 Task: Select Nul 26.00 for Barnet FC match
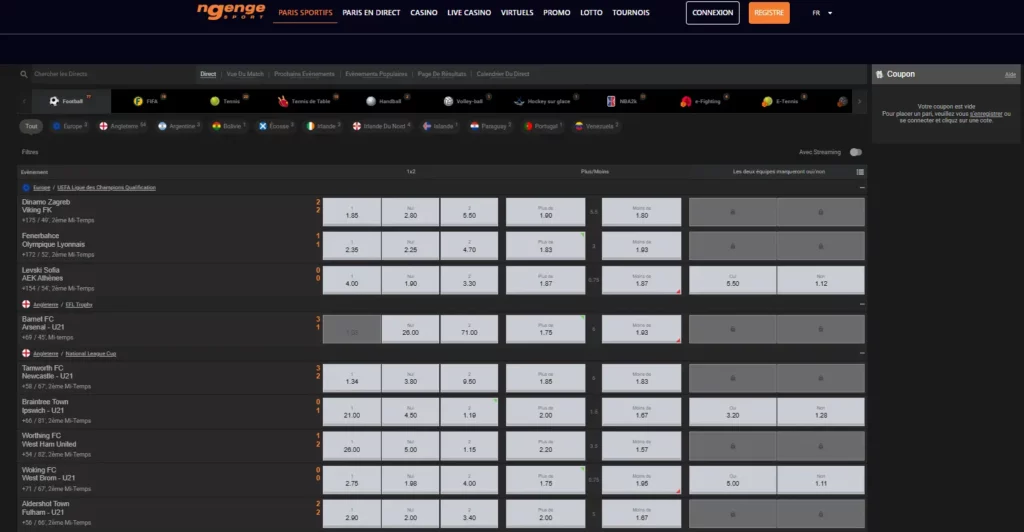(410, 329)
